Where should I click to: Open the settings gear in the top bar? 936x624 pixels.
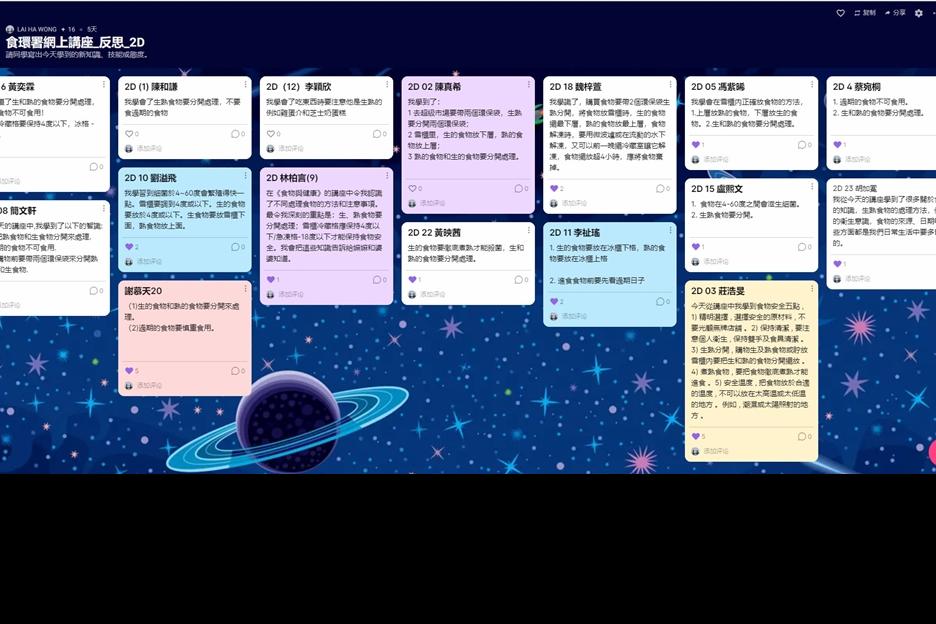[919, 13]
